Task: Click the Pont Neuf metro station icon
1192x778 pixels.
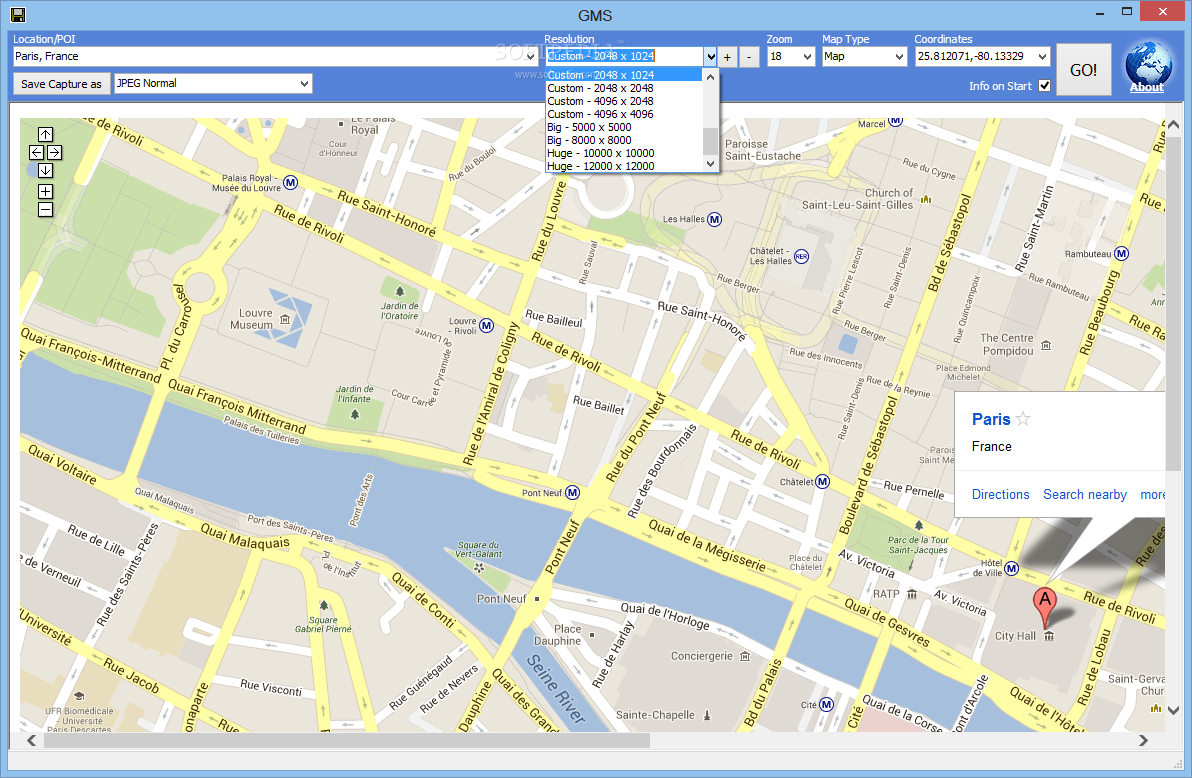Action: click(x=572, y=493)
